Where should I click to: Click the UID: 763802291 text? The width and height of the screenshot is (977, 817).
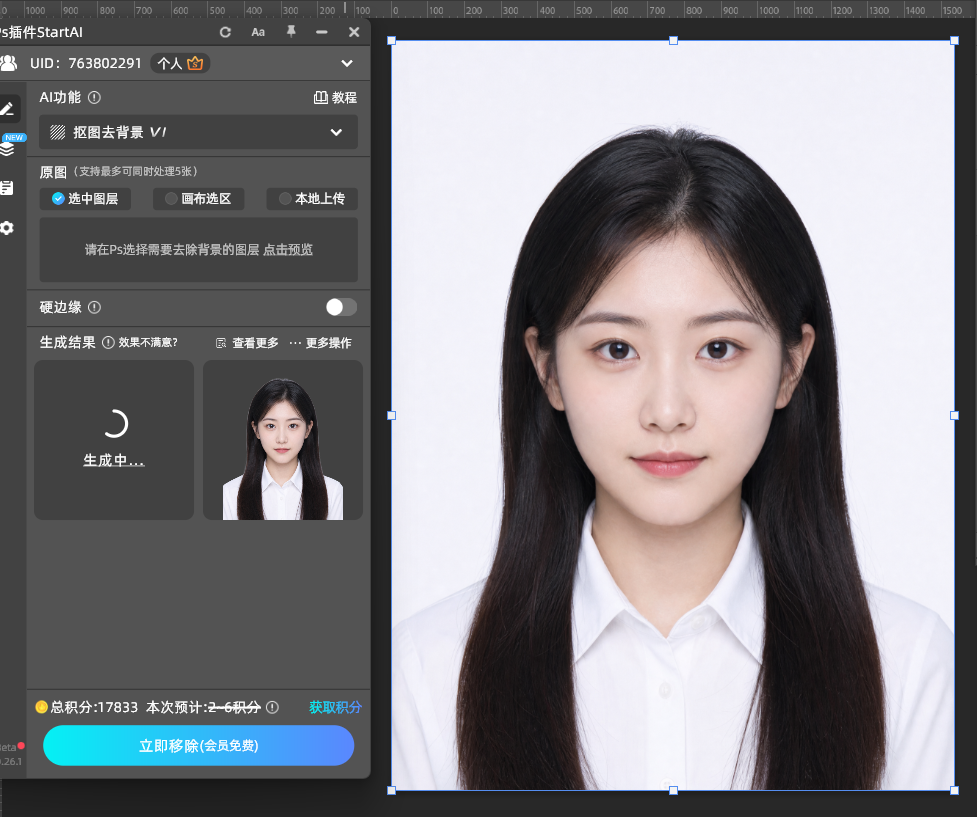pos(86,63)
